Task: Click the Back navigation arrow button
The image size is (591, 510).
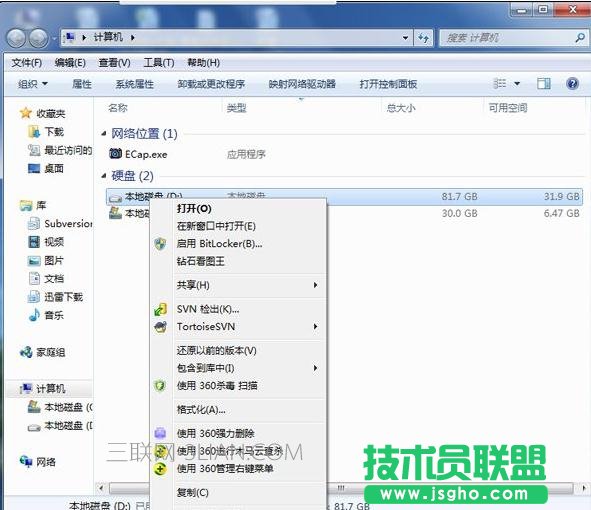Action: coord(16,38)
